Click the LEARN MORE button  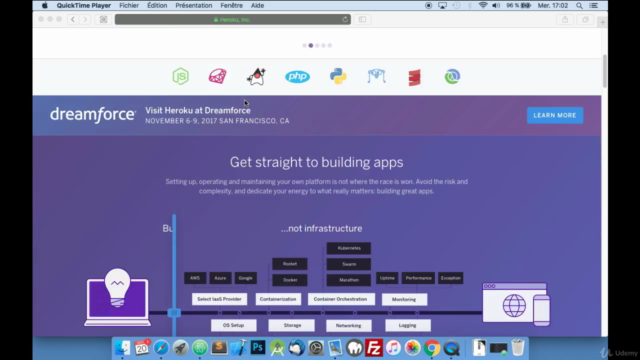tap(555, 116)
